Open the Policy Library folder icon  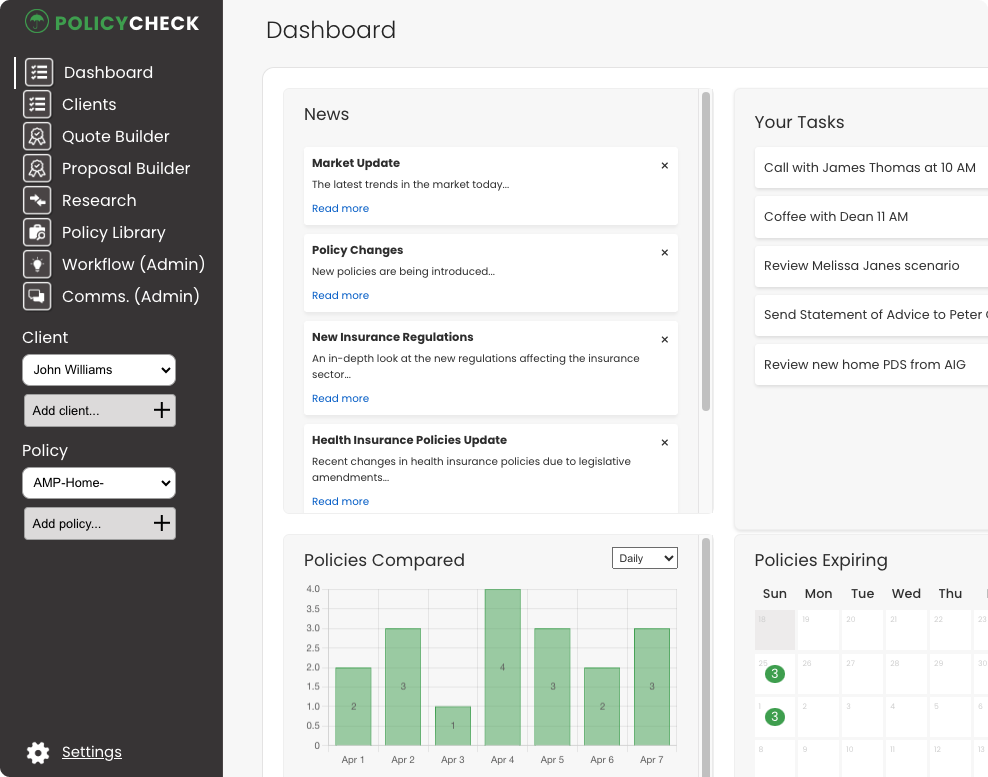click(x=37, y=232)
